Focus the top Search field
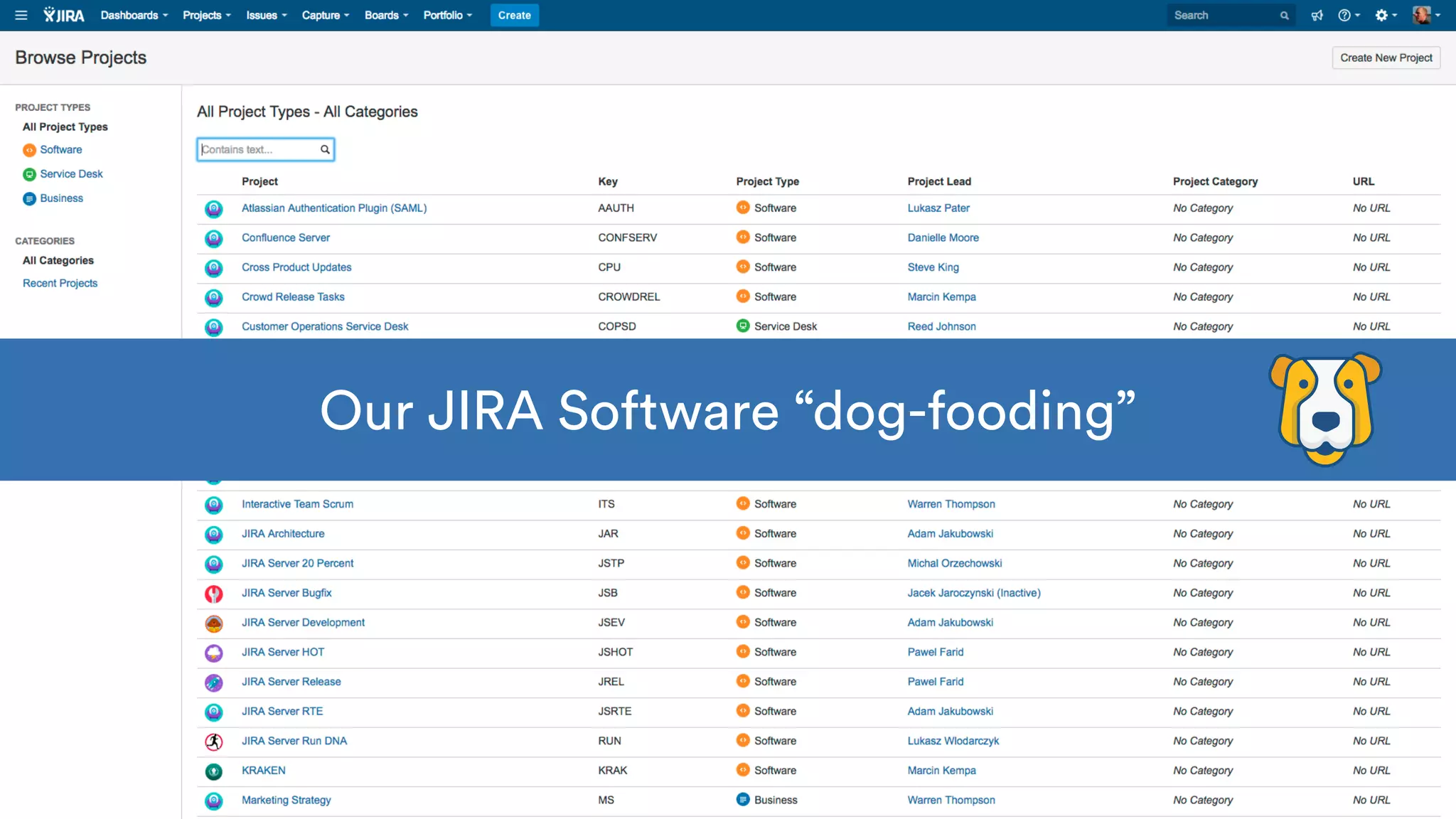 (1231, 15)
